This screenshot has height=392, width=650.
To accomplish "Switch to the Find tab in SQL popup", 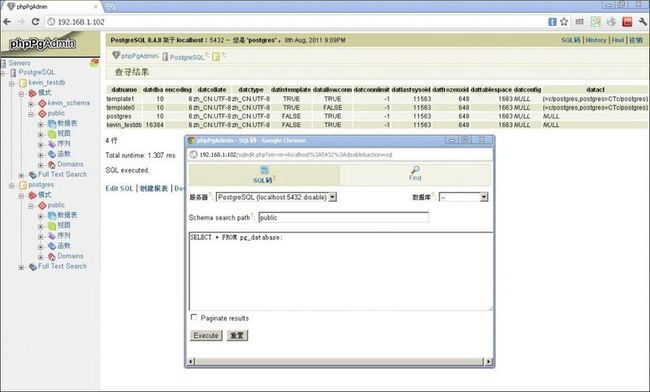I will (415, 174).
